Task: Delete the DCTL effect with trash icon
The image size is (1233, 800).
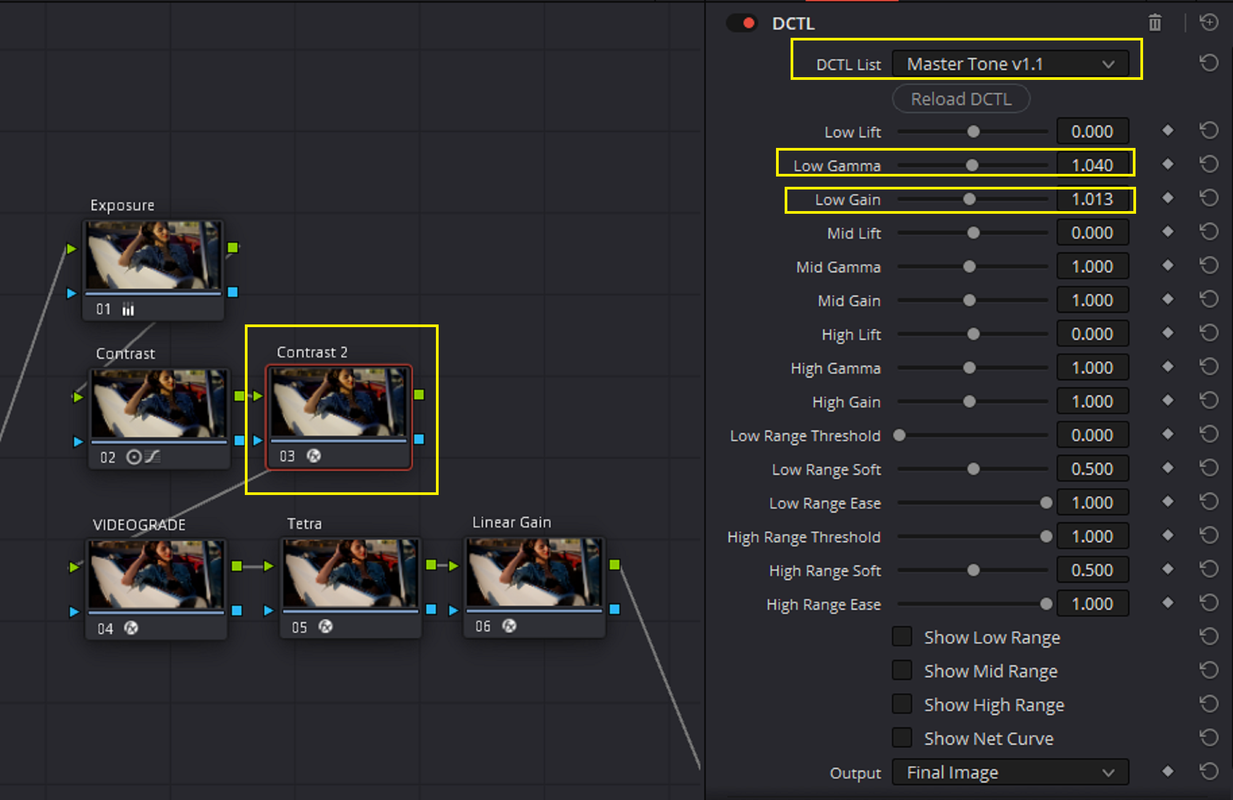Action: point(1155,23)
